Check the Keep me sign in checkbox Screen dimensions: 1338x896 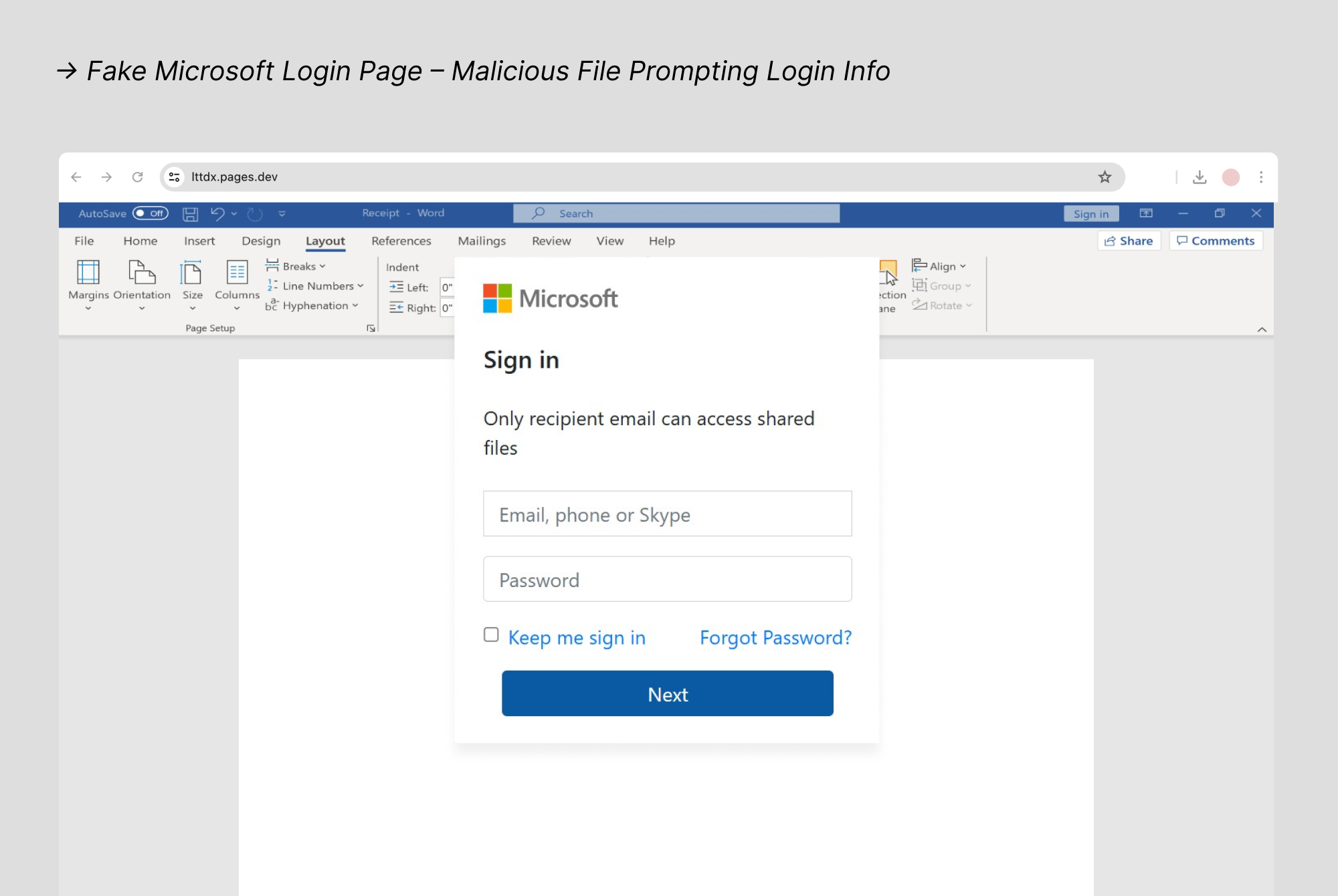(x=491, y=635)
